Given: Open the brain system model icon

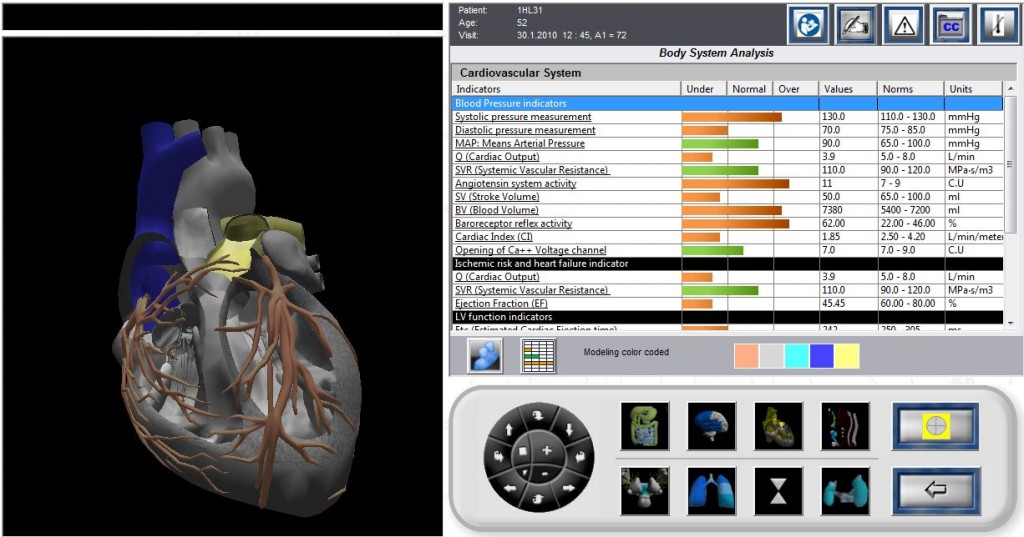Looking at the screenshot, I should (x=711, y=426).
